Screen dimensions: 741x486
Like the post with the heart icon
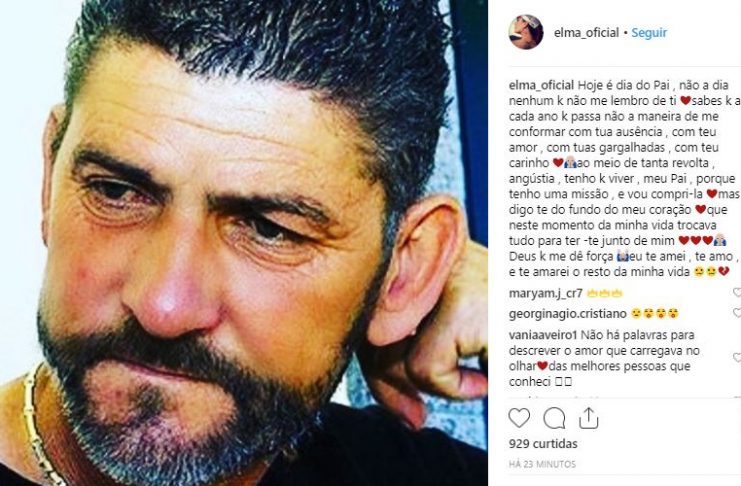pyautogui.click(x=519, y=418)
